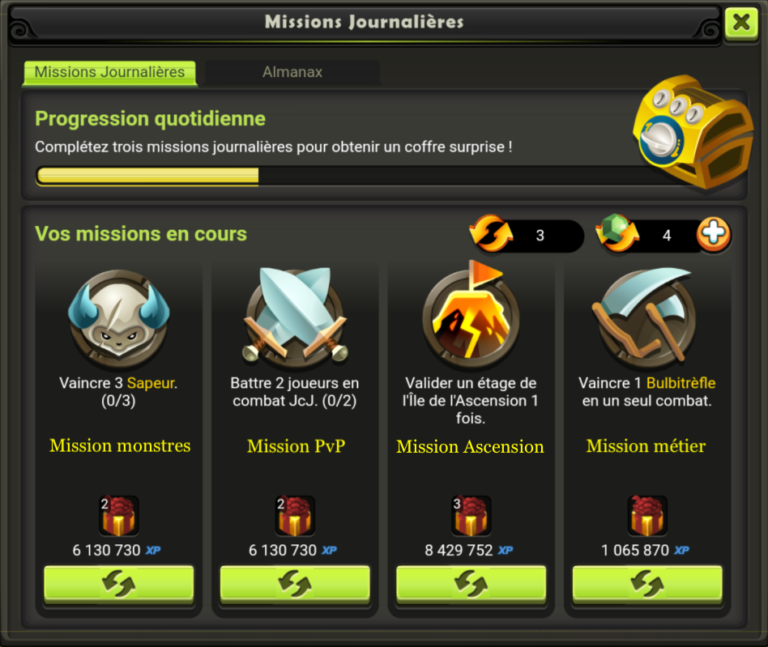Viewport: 768px width, 647px height.
Task: Click the gift reward under Mission Ascension
Action: click(470, 516)
